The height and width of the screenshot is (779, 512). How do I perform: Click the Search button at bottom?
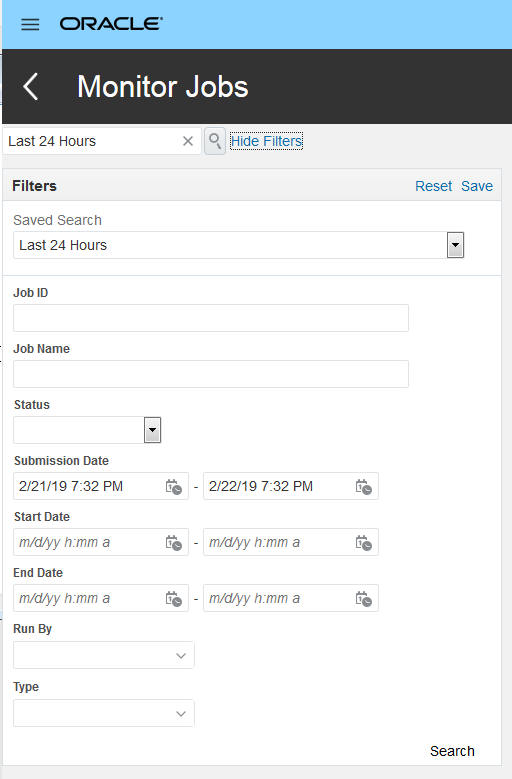(452, 751)
